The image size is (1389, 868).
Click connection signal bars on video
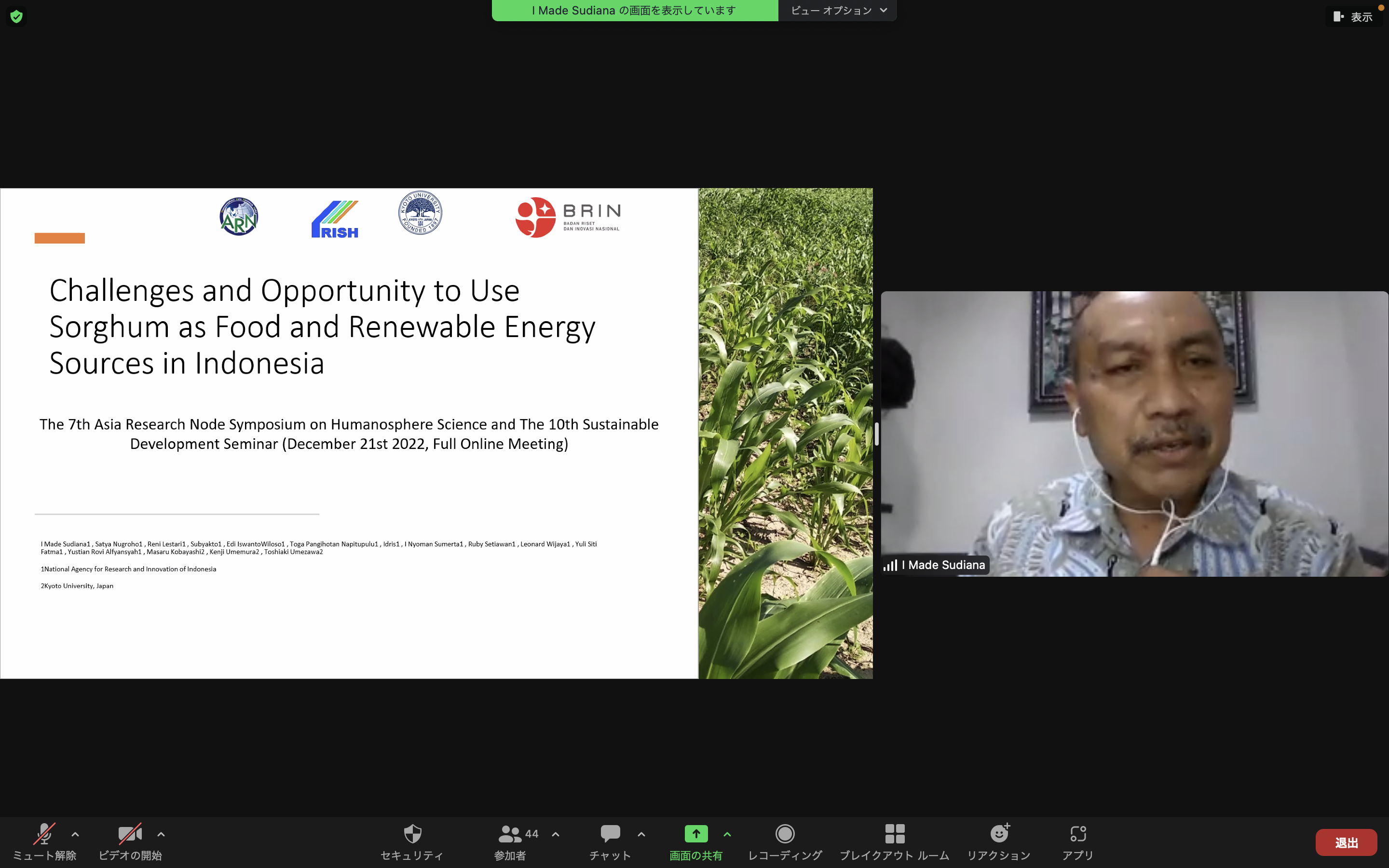tap(890, 566)
